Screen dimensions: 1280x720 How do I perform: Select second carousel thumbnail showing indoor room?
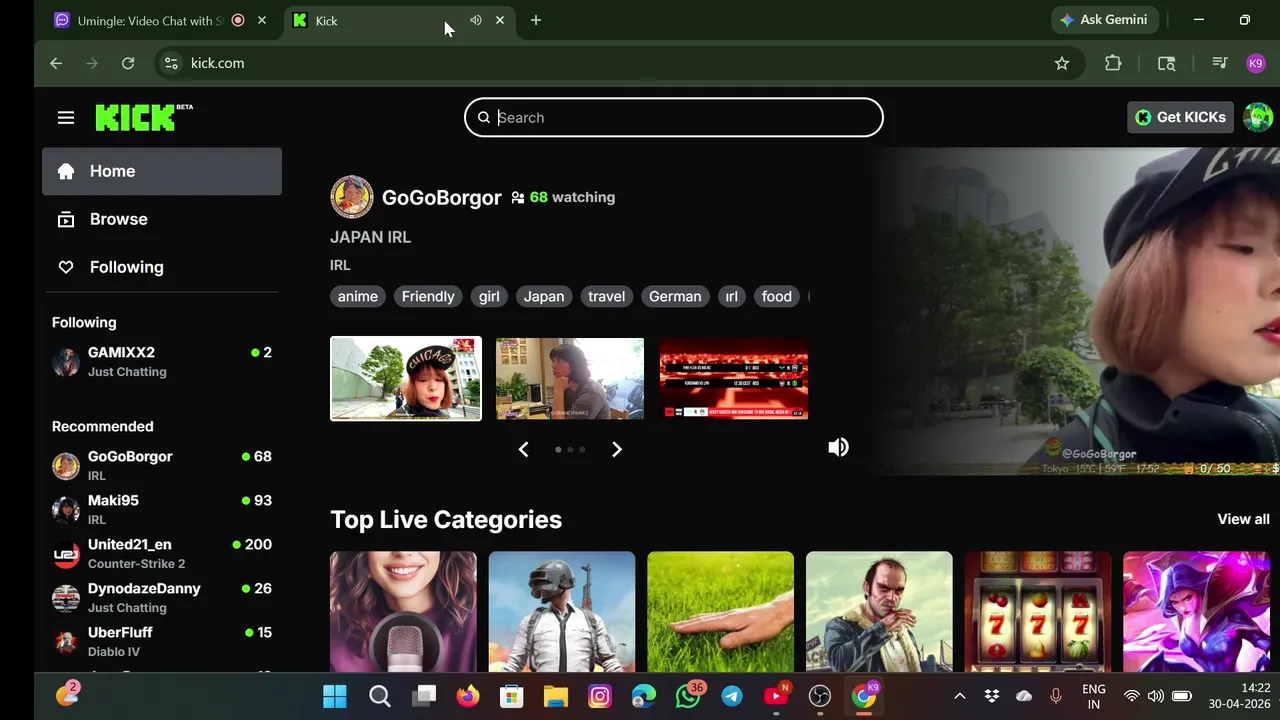coord(570,378)
